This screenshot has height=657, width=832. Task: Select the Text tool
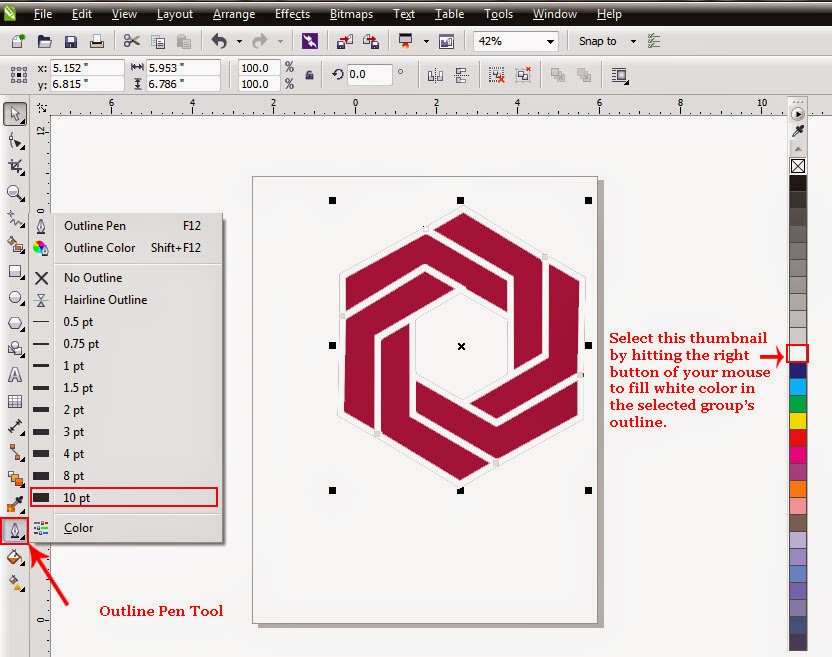pos(13,373)
